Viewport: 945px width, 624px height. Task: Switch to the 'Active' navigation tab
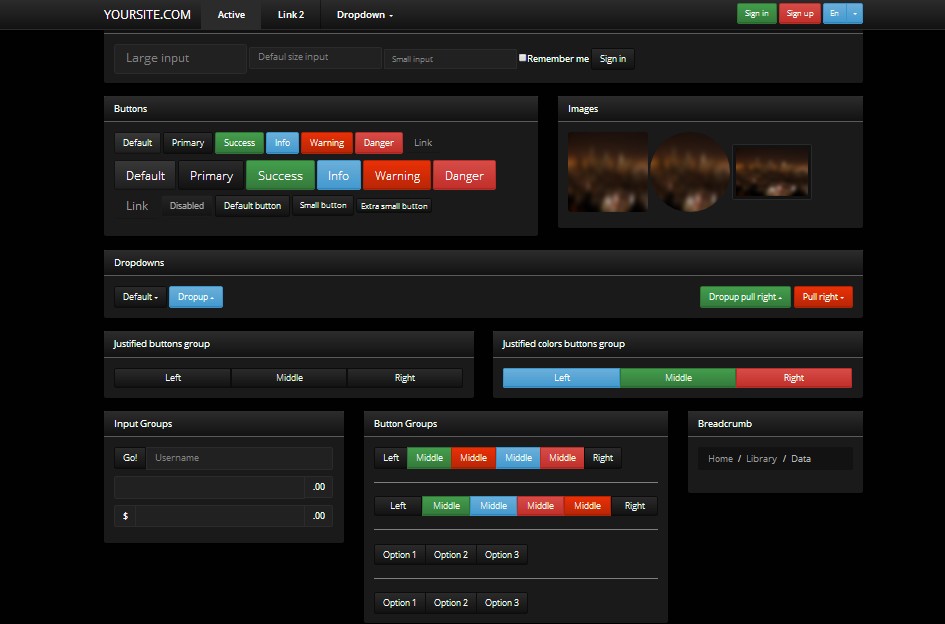[231, 14]
